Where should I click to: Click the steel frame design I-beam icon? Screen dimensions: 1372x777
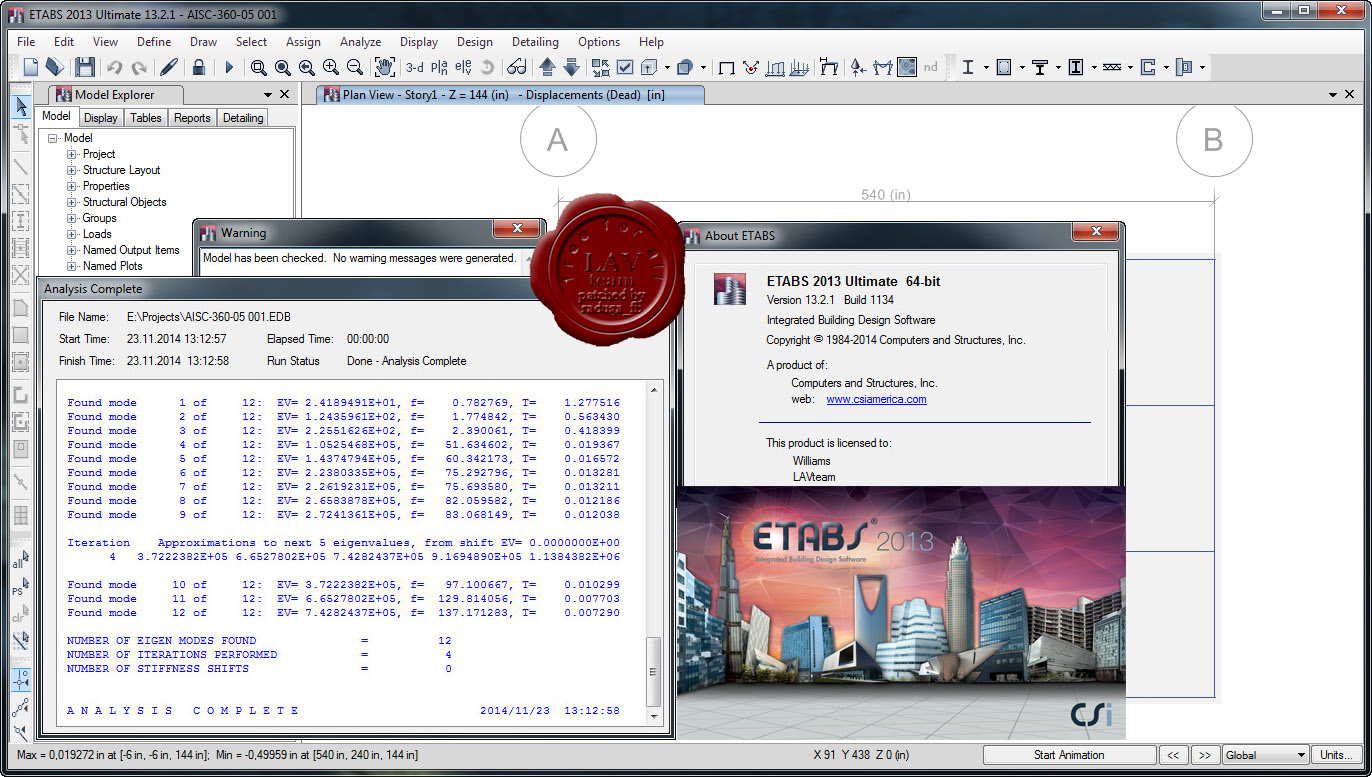pos(968,67)
